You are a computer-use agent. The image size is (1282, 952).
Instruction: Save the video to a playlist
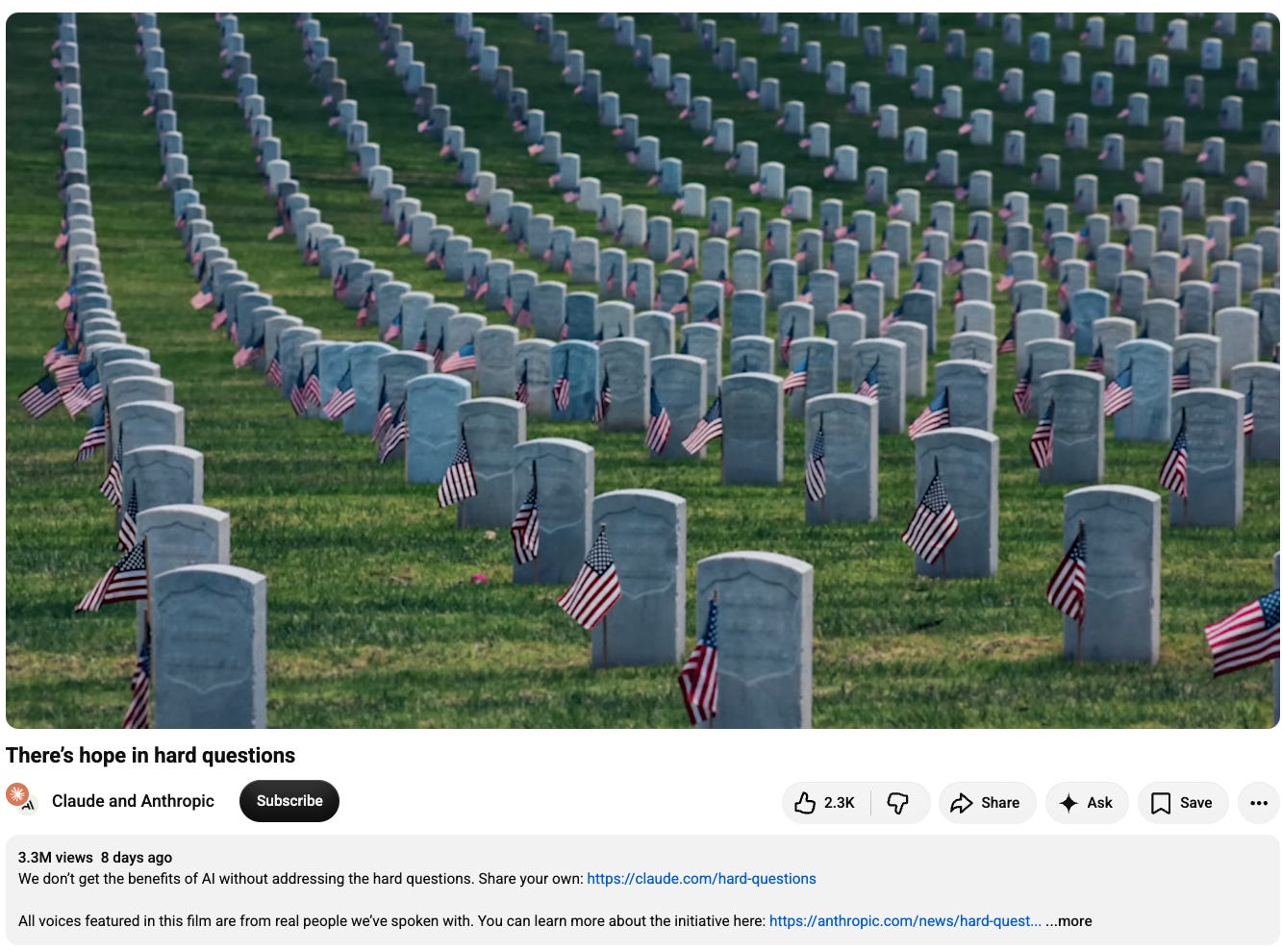pyautogui.click(x=1182, y=803)
